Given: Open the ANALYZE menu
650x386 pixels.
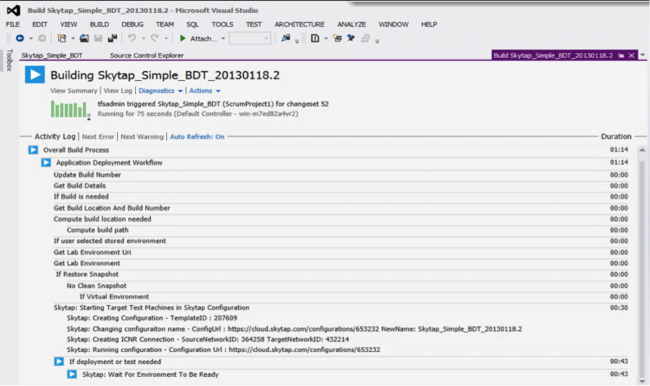Looking at the screenshot, I should 352,24.
